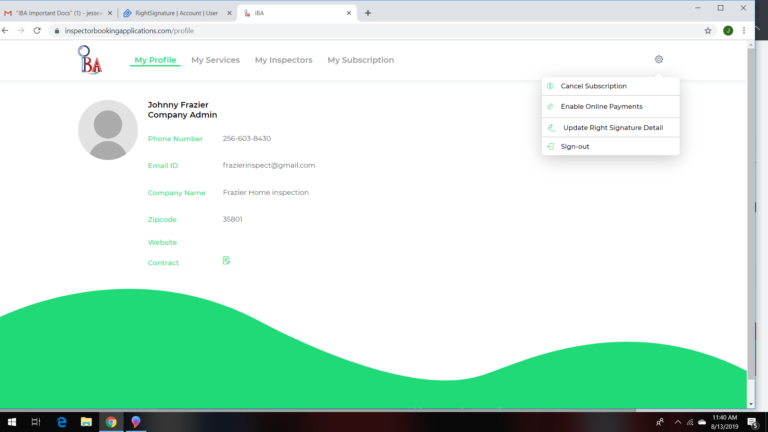The image size is (768, 432).
Task: Show hidden system tray icons
Action: coord(677,421)
